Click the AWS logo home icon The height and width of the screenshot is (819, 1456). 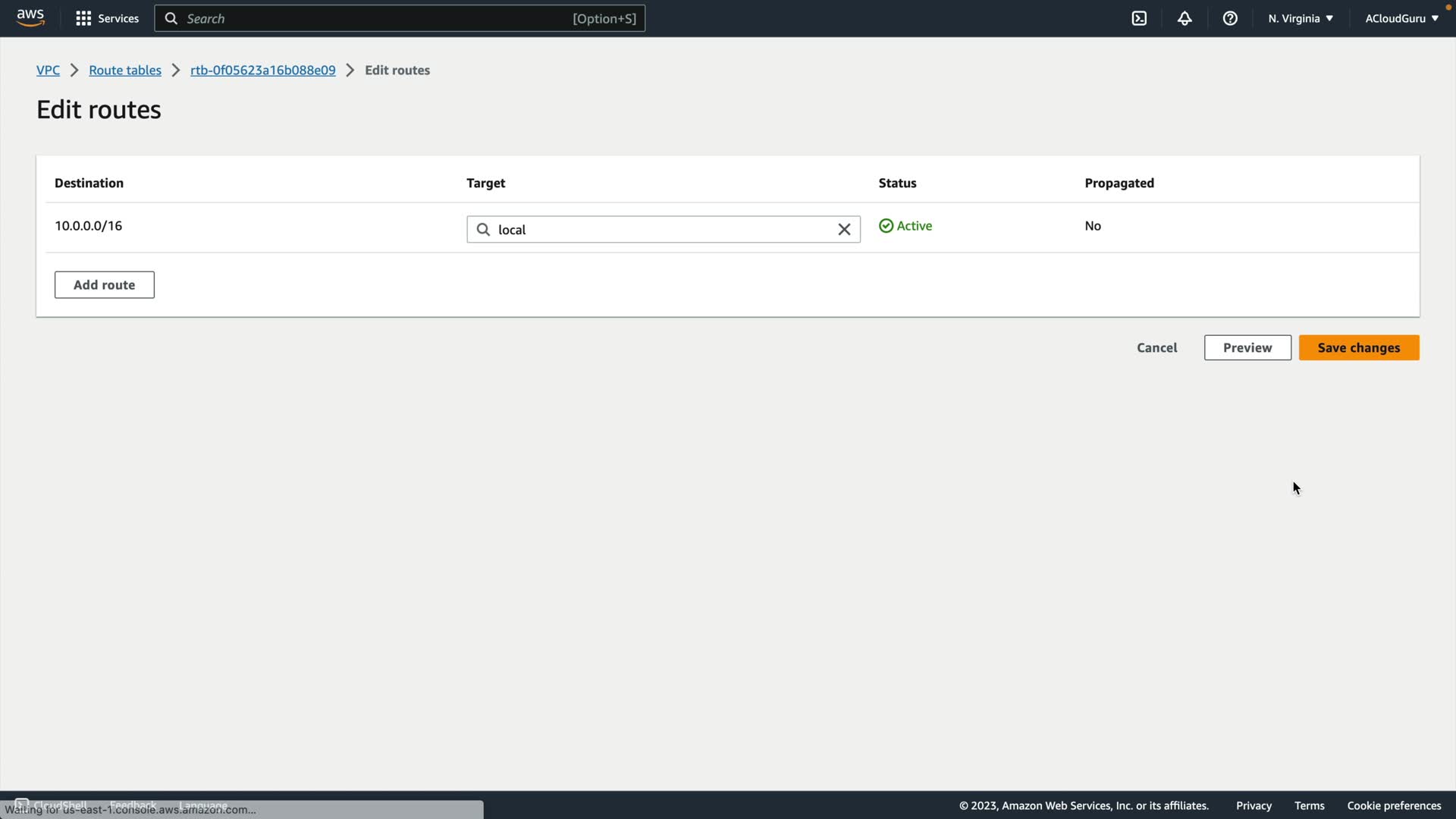coord(30,17)
